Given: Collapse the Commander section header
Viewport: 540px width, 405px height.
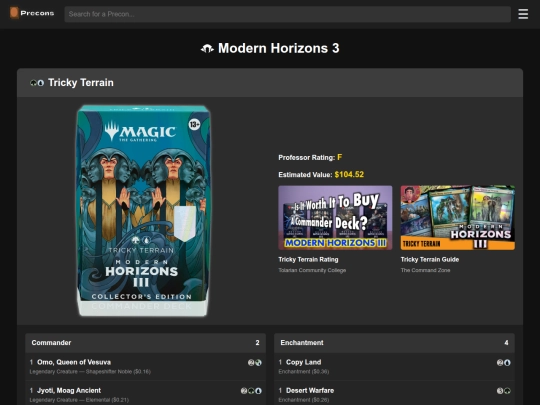Looking at the screenshot, I should (145, 343).
